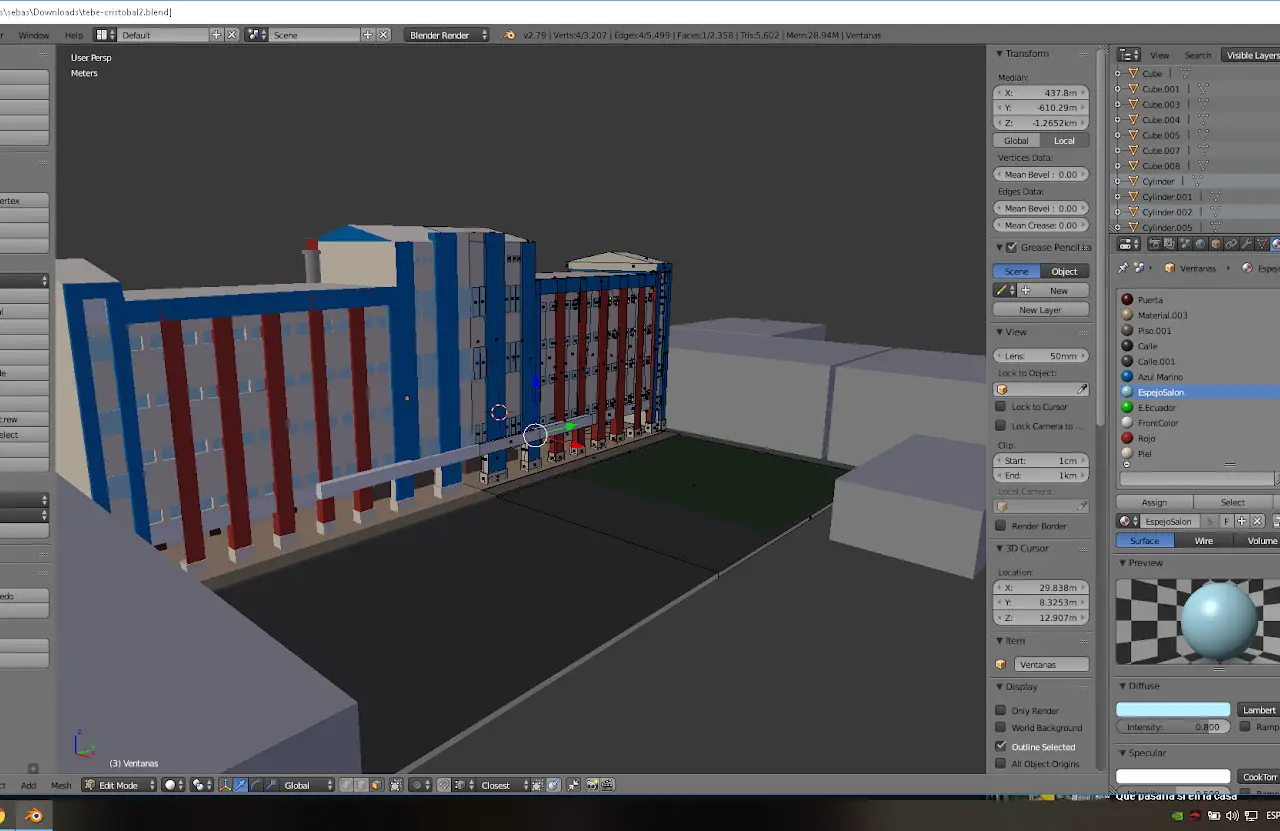Open the Edit Mode selector dropdown
The image size is (1280, 831).
[120, 785]
